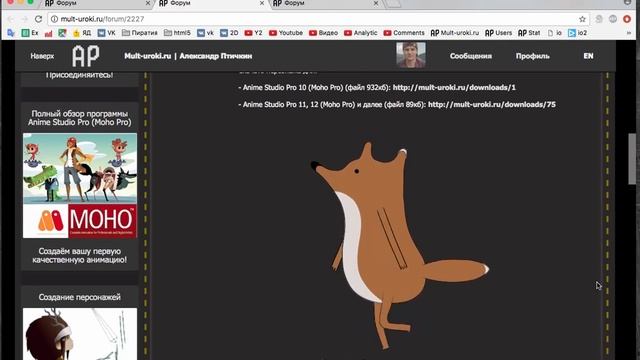Open Профиль in the site header
Viewport: 640px width, 360px height.
[x=533, y=56]
